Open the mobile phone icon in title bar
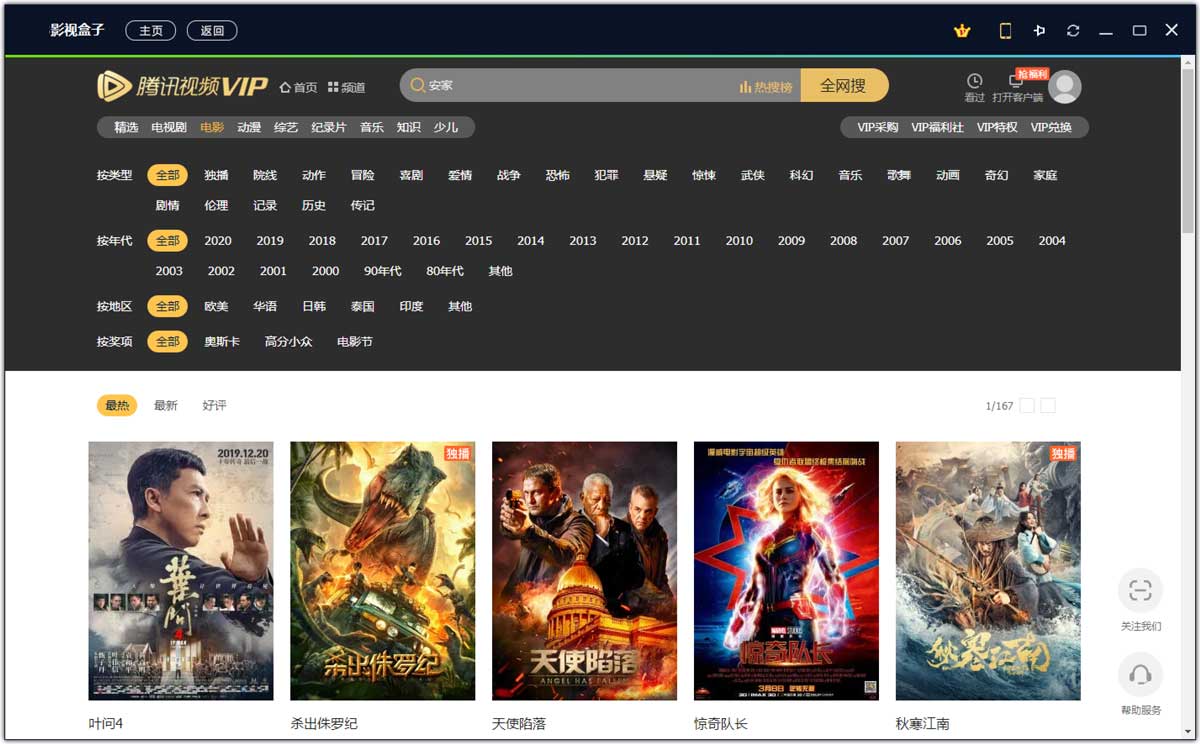Viewport: 1200px width, 744px height. [1005, 31]
